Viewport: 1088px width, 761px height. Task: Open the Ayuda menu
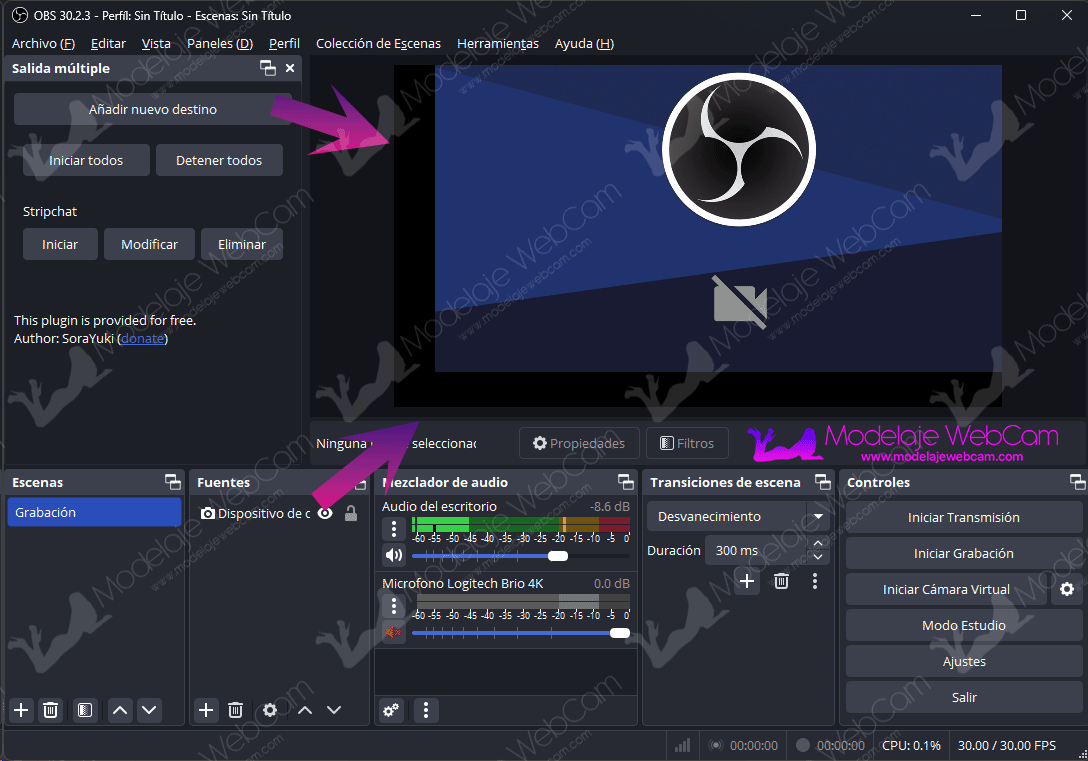point(584,44)
